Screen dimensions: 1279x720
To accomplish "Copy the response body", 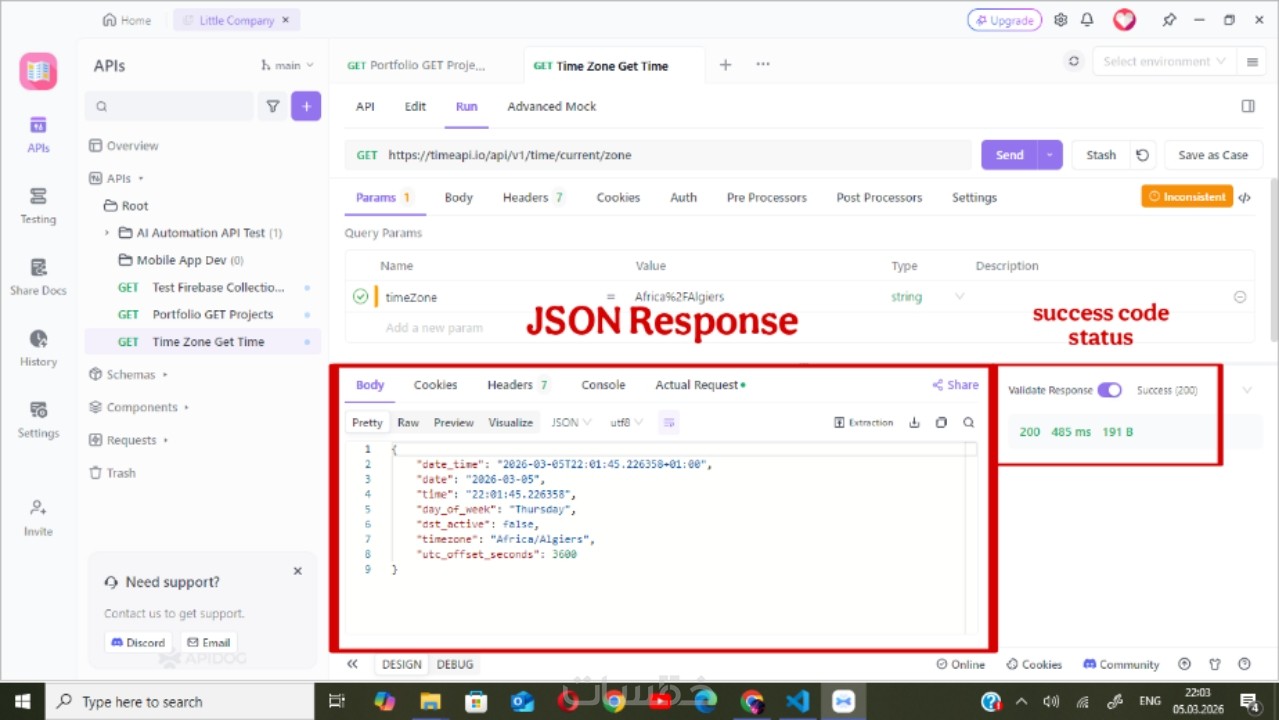I will [x=941, y=423].
